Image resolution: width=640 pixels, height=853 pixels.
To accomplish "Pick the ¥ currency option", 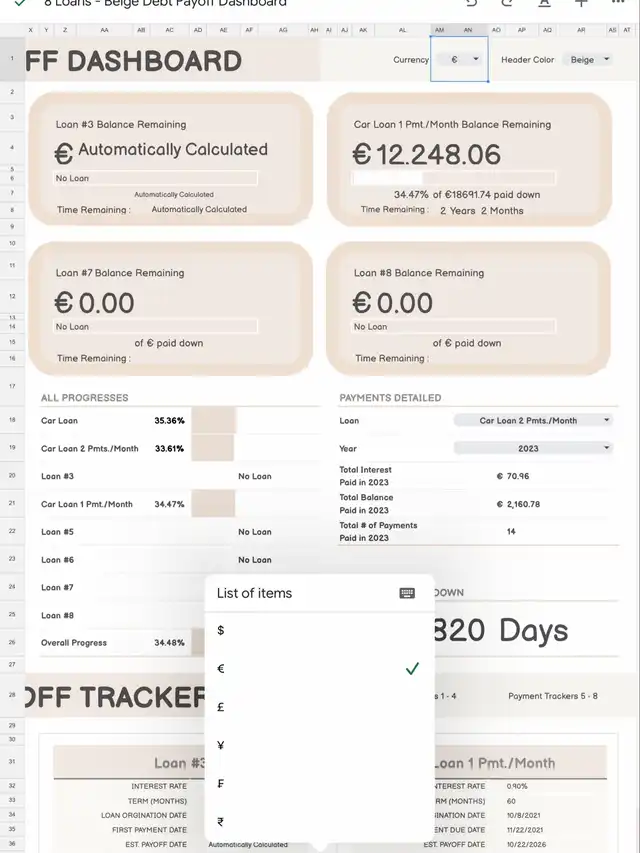I will click(221, 745).
